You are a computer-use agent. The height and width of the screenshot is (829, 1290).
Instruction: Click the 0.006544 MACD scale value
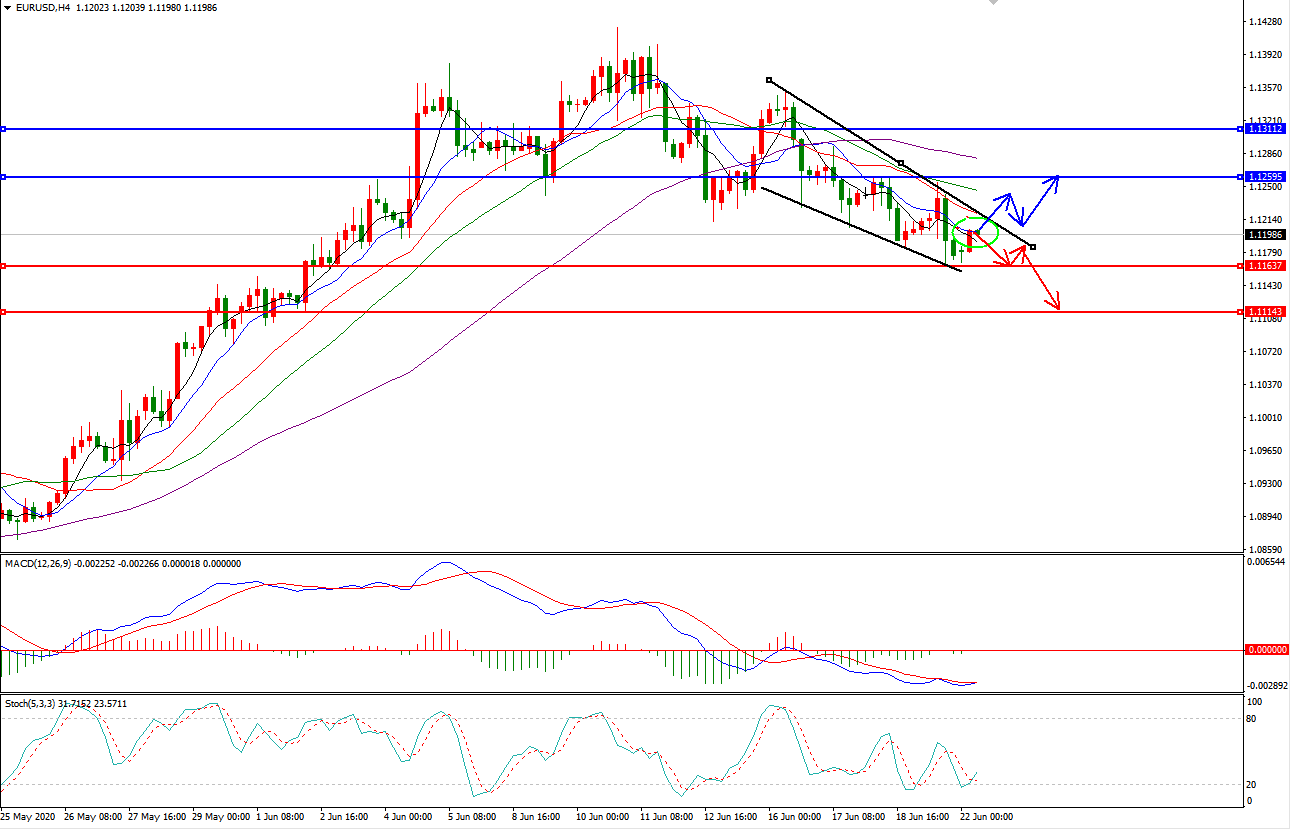[1267, 562]
